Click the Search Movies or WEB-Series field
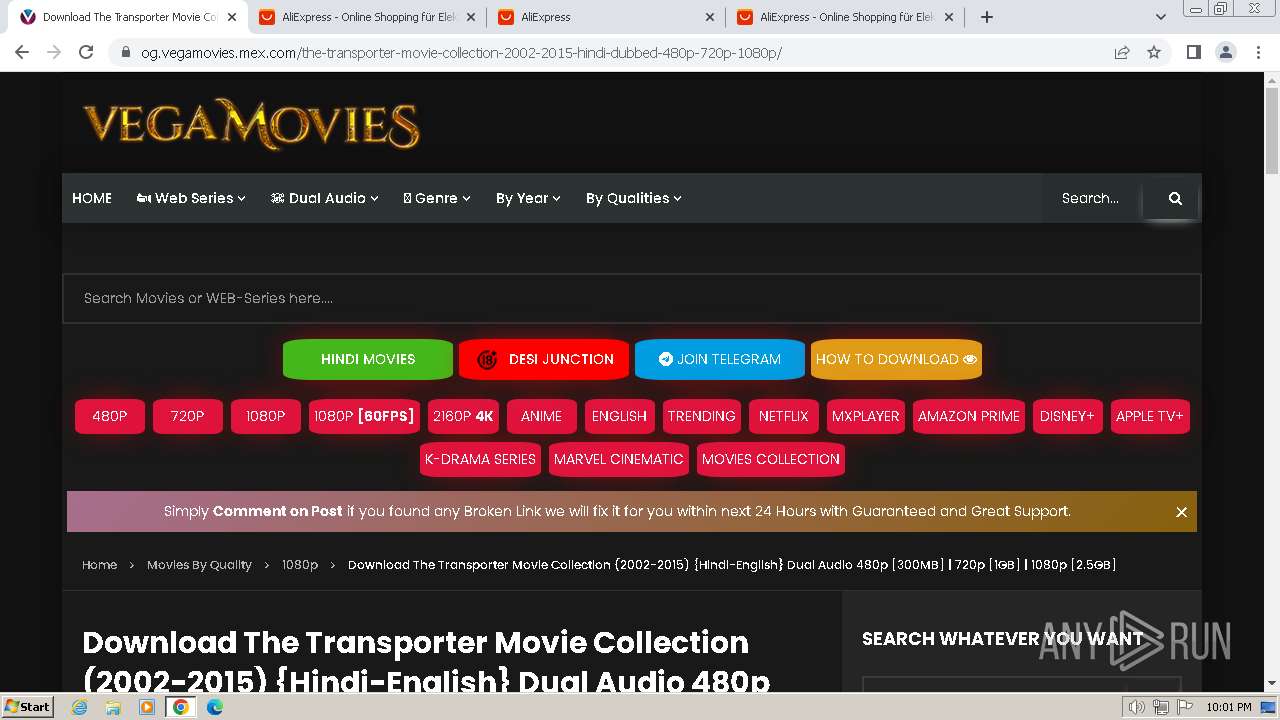1280x720 pixels. pyautogui.click(x=632, y=298)
